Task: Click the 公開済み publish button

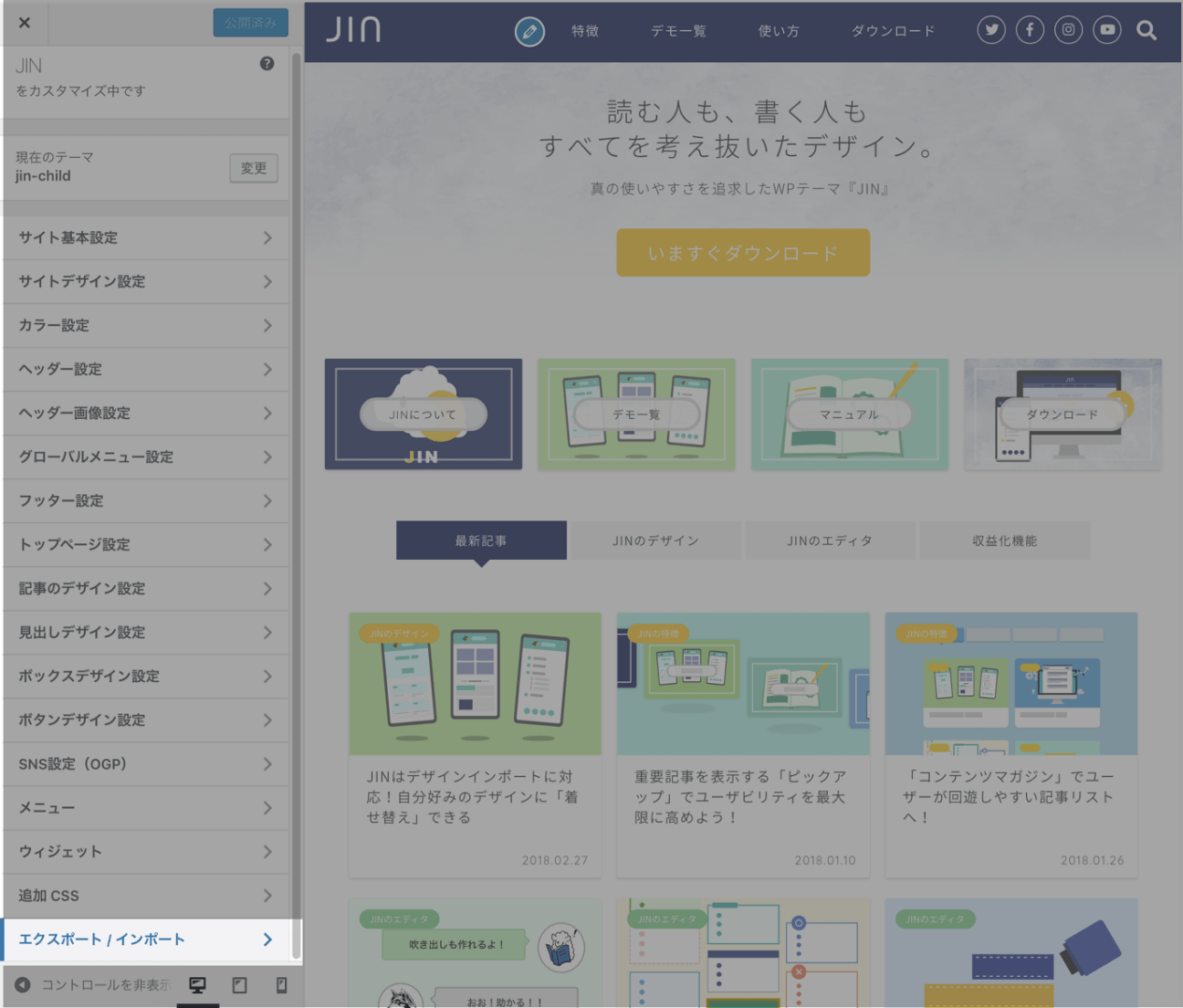Action: coord(251,23)
